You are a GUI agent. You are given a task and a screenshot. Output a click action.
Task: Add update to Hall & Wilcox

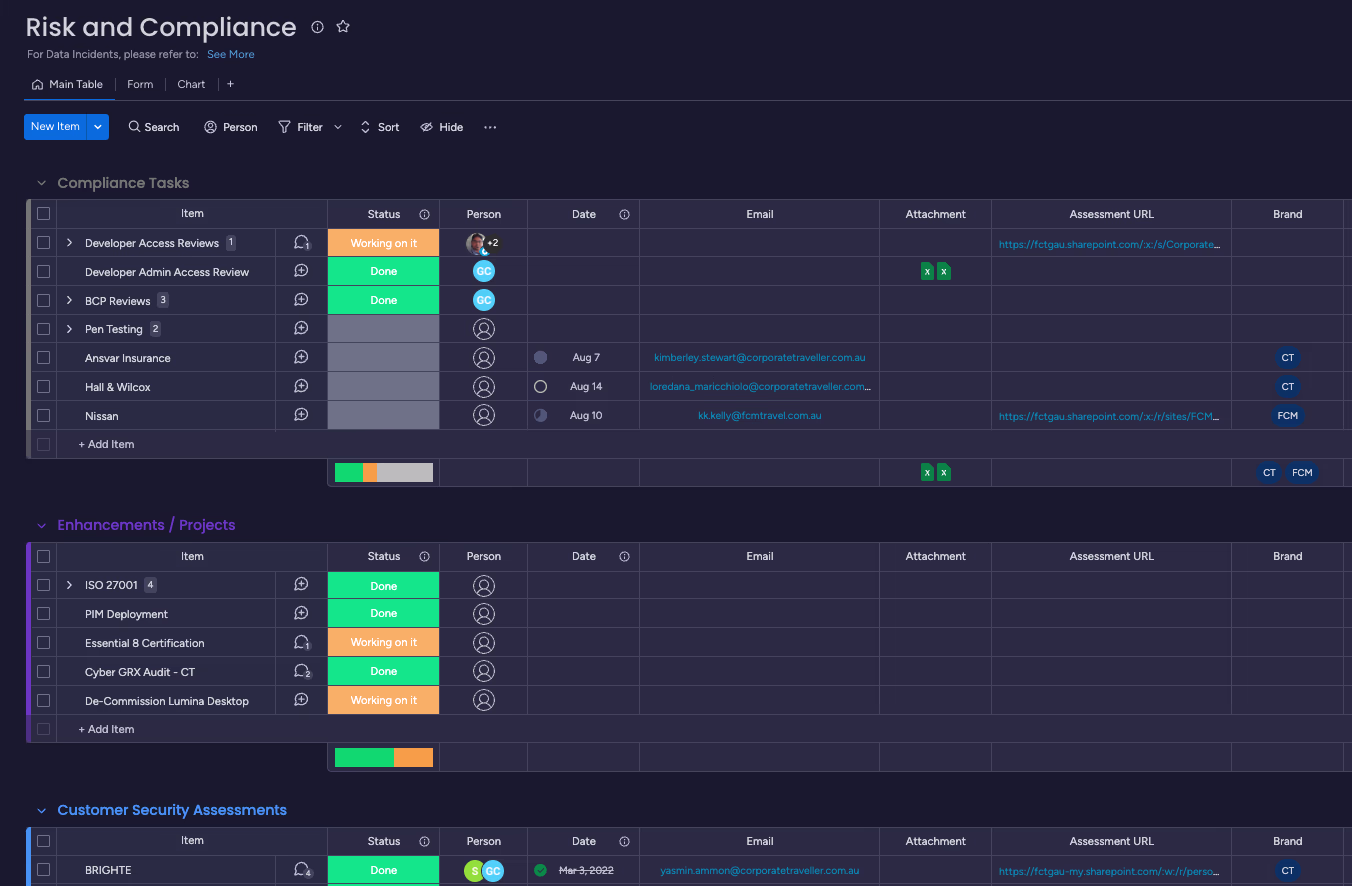pos(301,386)
